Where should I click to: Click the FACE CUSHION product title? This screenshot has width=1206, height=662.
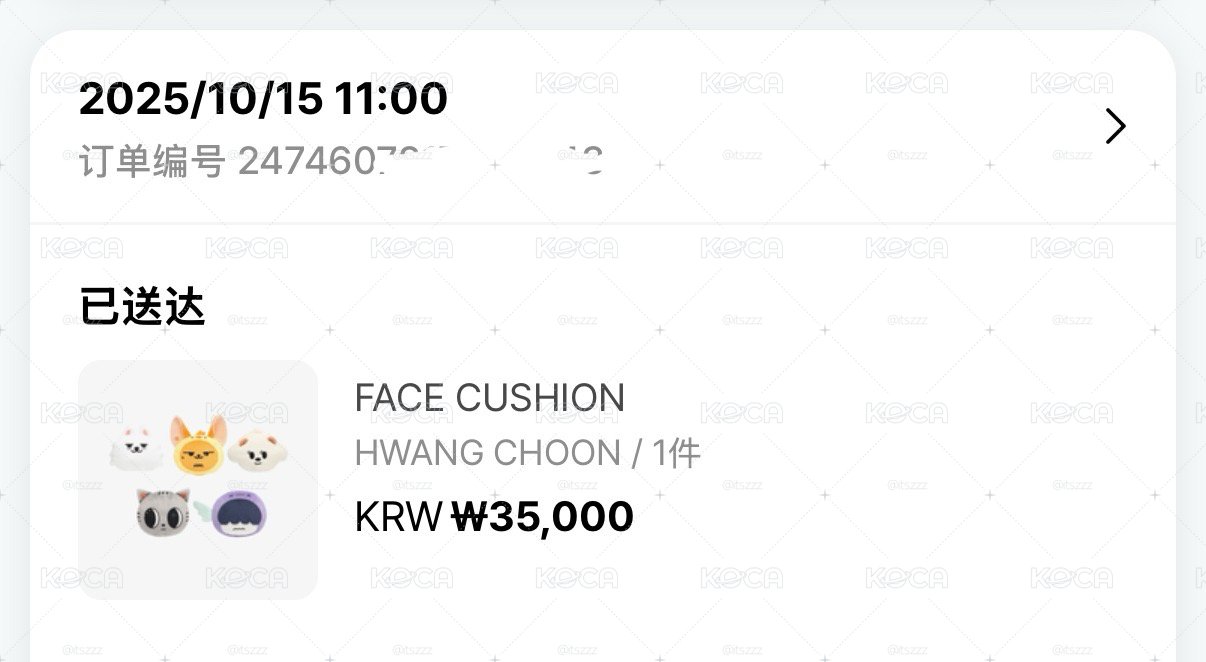(x=490, y=398)
